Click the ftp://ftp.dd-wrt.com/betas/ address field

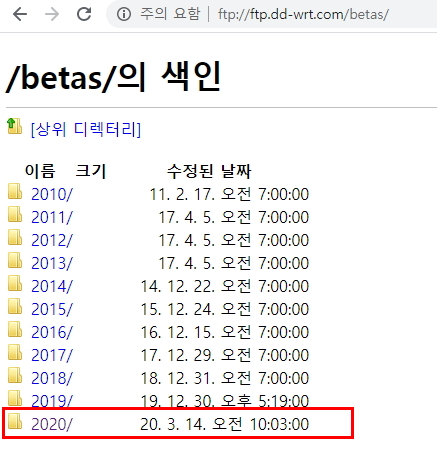pyautogui.click(x=303, y=14)
